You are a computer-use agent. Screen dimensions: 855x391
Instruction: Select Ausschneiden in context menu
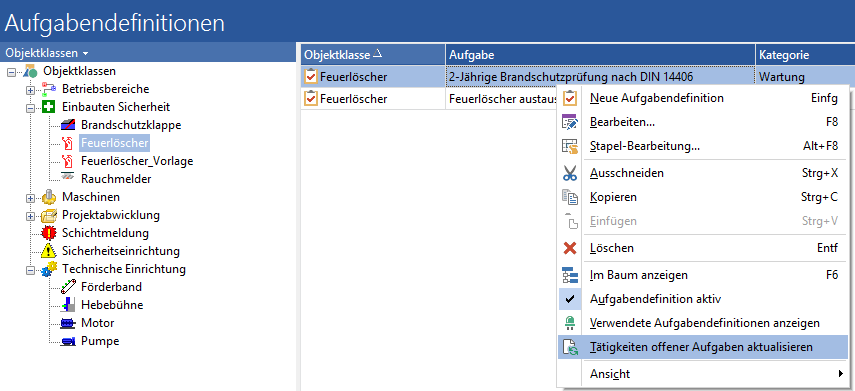pyautogui.click(x=703, y=173)
